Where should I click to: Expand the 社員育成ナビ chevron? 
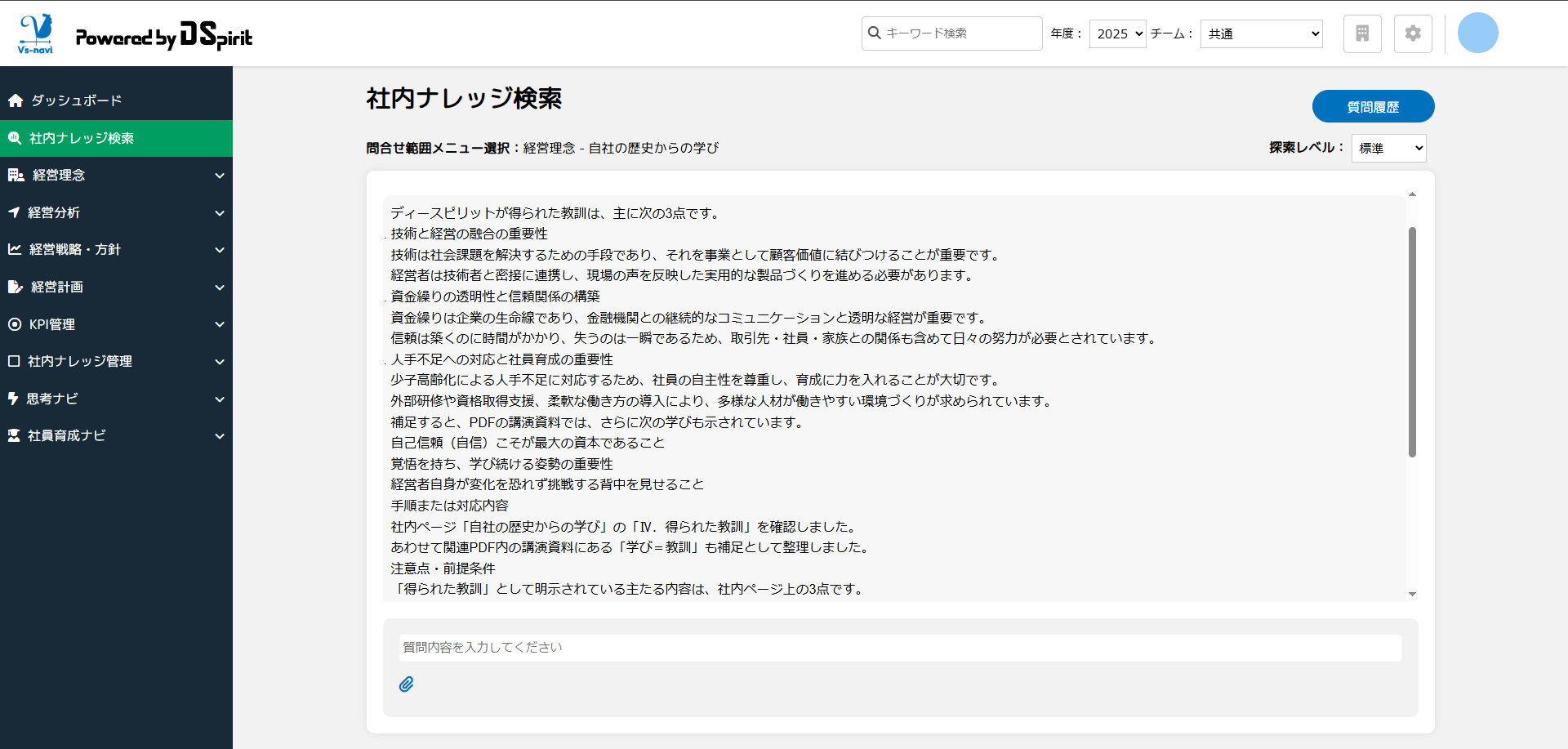pos(220,436)
